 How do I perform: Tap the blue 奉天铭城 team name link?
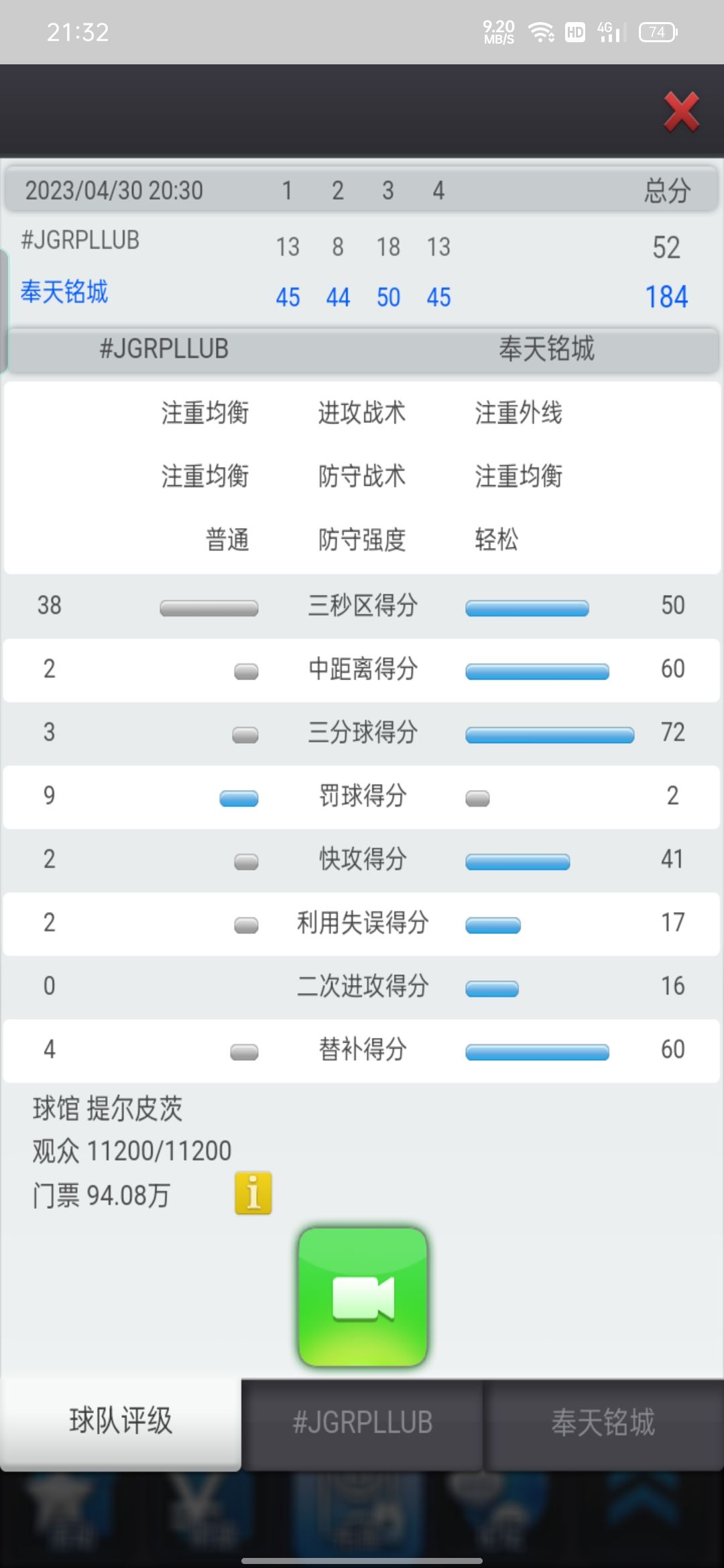point(64,292)
